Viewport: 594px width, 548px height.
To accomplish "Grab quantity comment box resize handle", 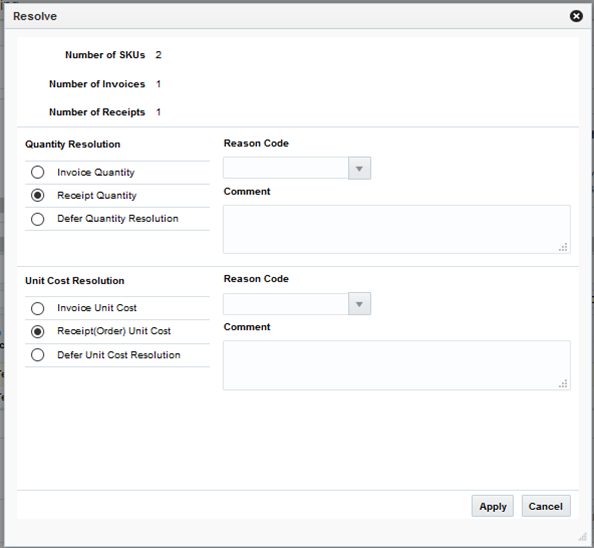I will pyautogui.click(x=563, y=247).
